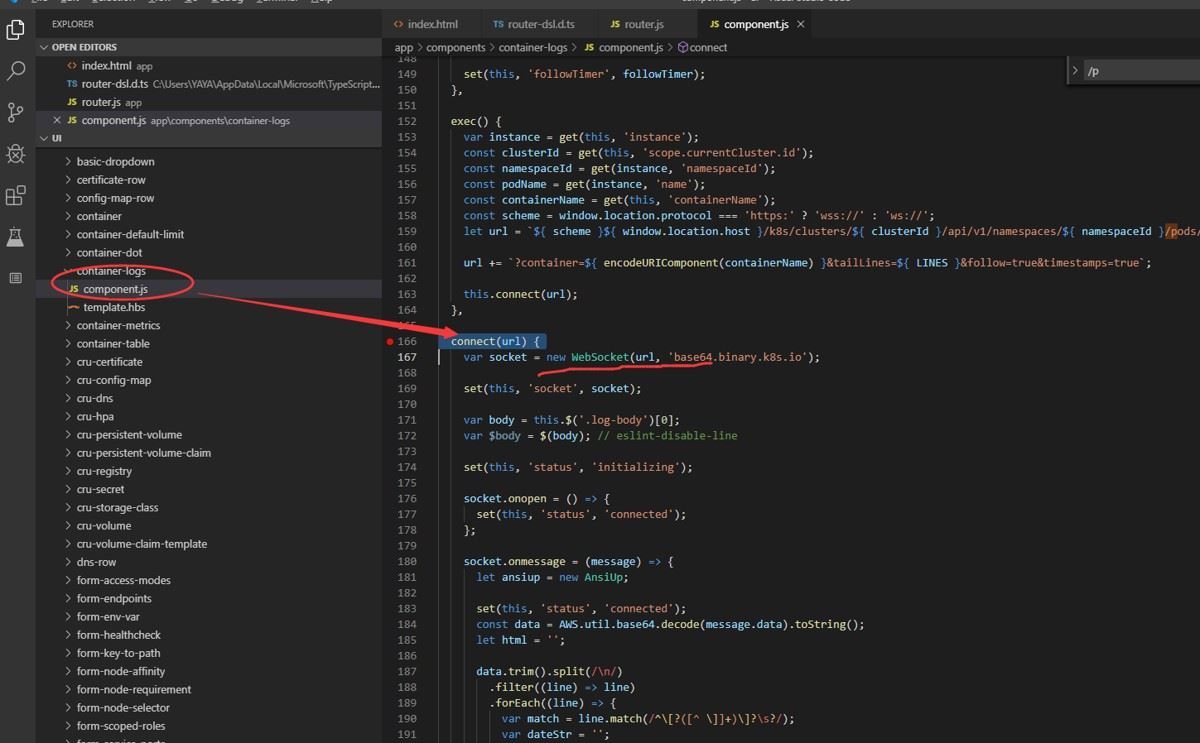Open the Search view icon
Viewport: 1200px width, 743px height.
(x=16, y=71)
